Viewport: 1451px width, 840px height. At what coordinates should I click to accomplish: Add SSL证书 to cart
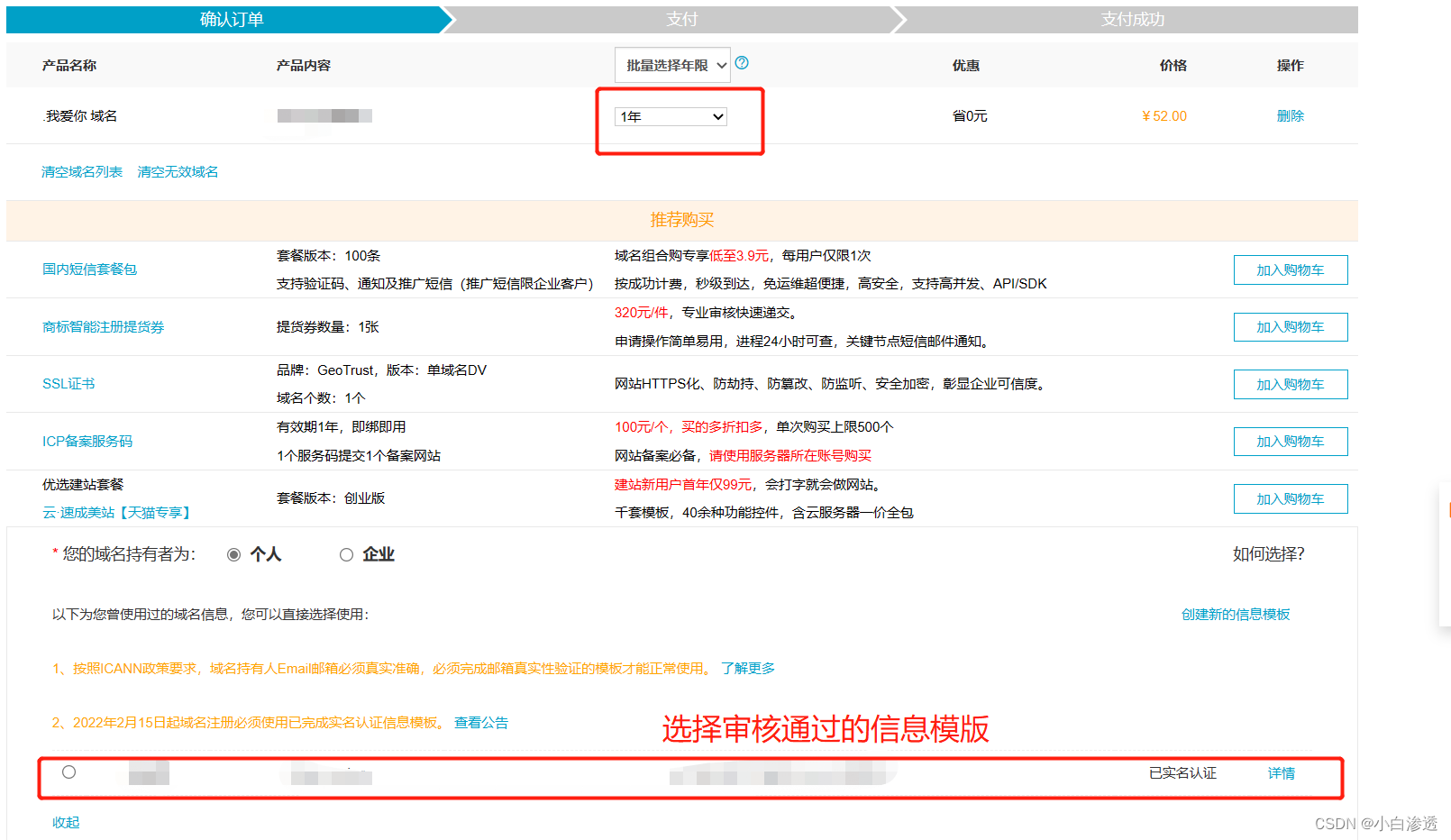1291,384
